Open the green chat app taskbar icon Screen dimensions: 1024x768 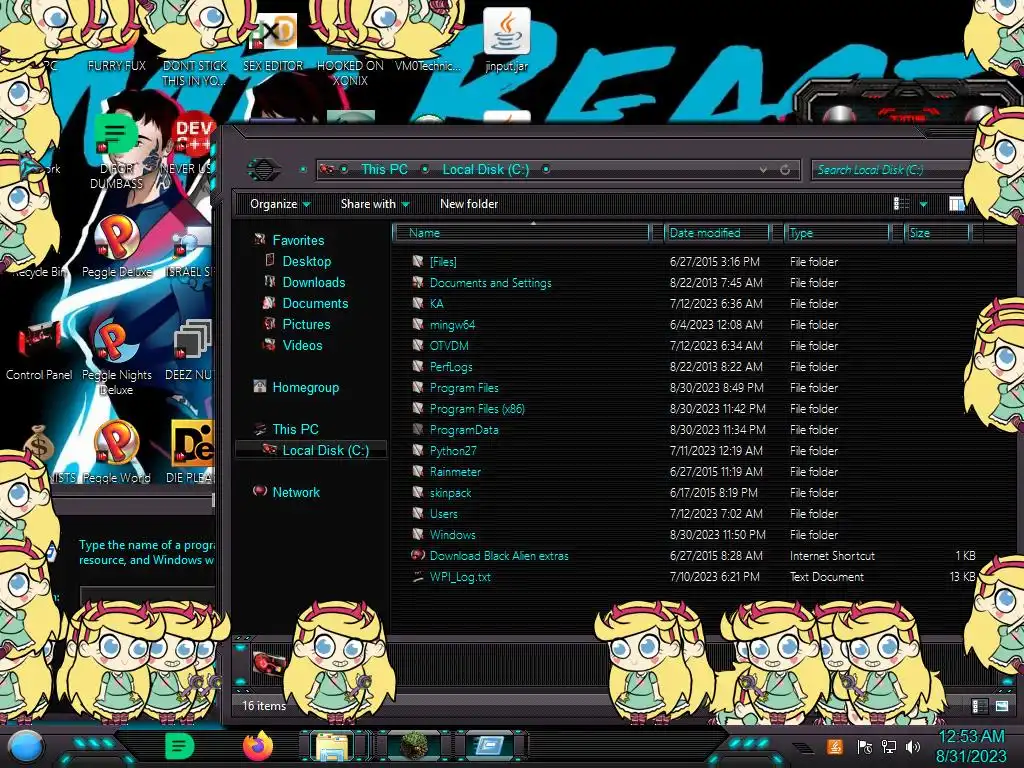(x=180, y=746)
